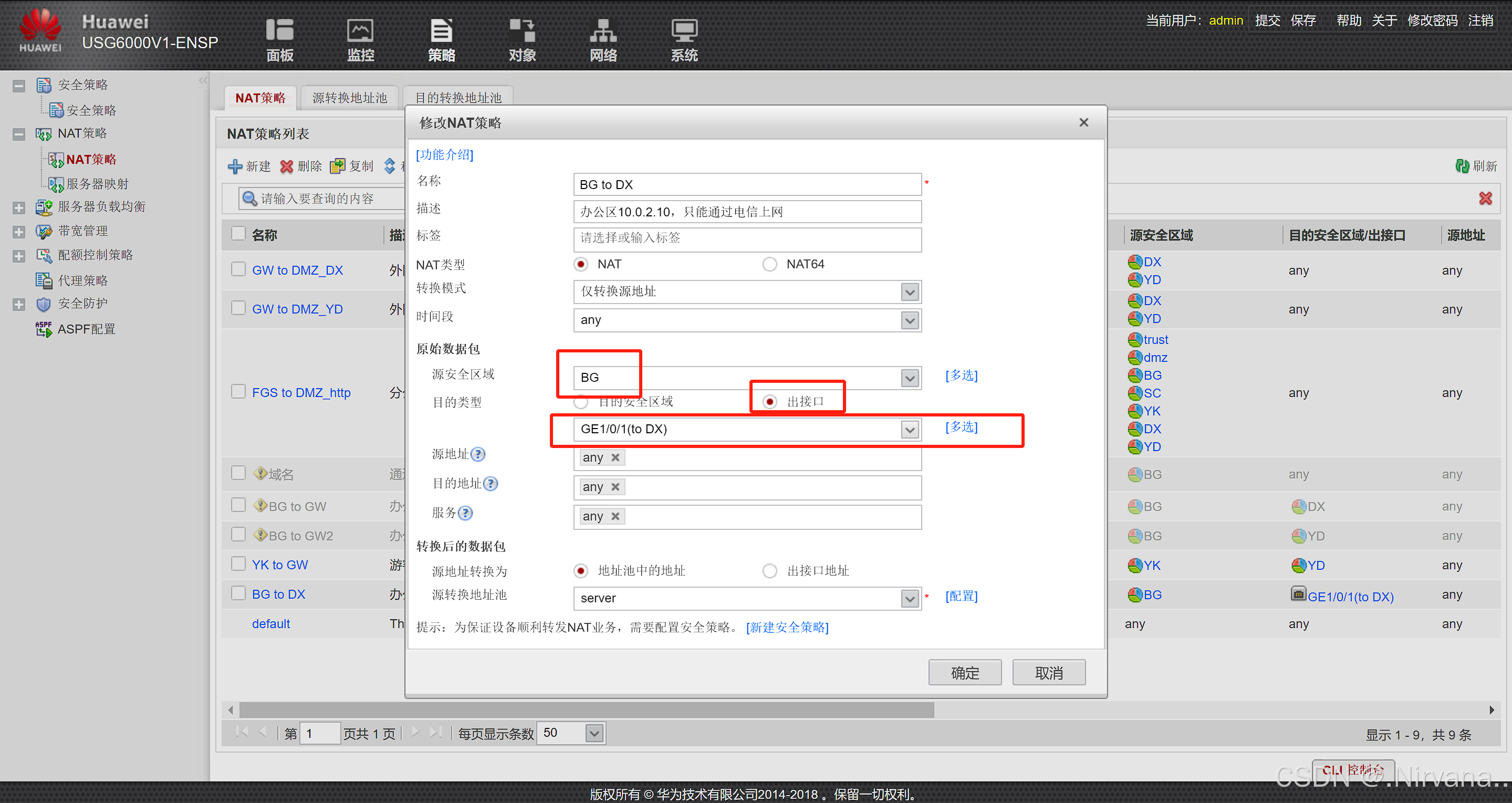1512x803 pixels.
Task: Collapse the sidebar with double-chevron icon
Action: (x=203, y=80)
